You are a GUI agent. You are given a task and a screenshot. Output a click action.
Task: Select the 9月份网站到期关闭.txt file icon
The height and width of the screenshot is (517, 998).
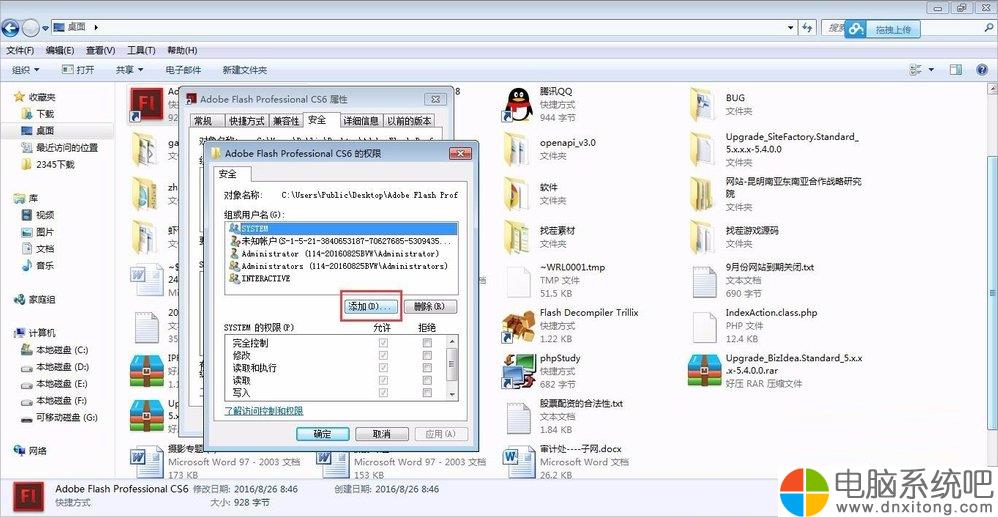point(705,281)
